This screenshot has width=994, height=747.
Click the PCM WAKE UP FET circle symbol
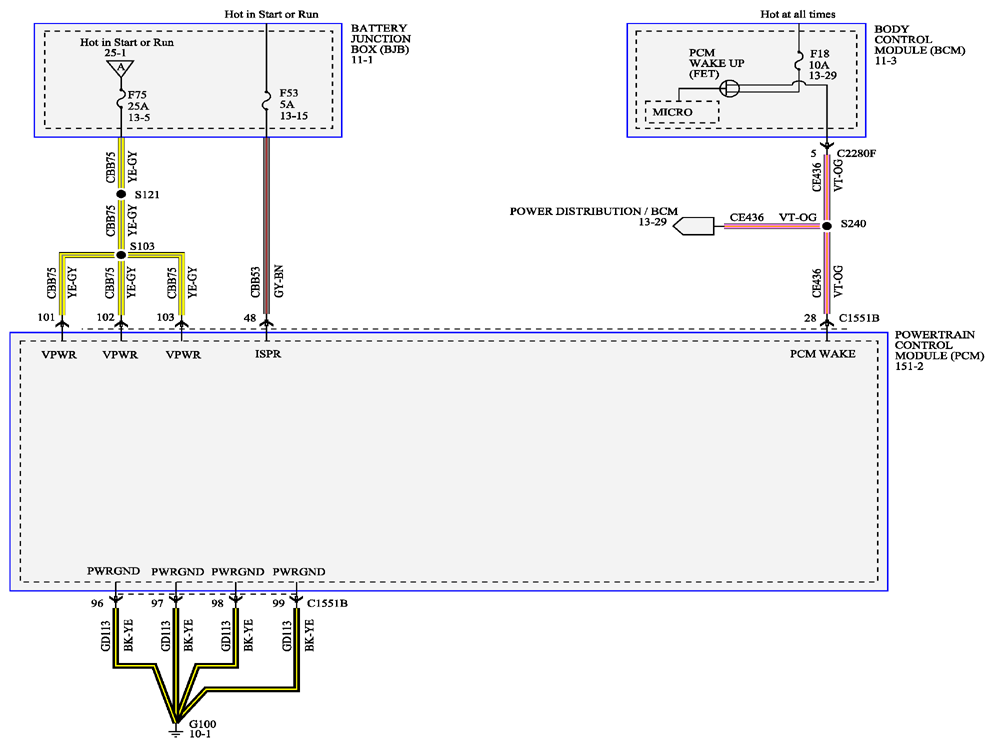tap(730, 88)
